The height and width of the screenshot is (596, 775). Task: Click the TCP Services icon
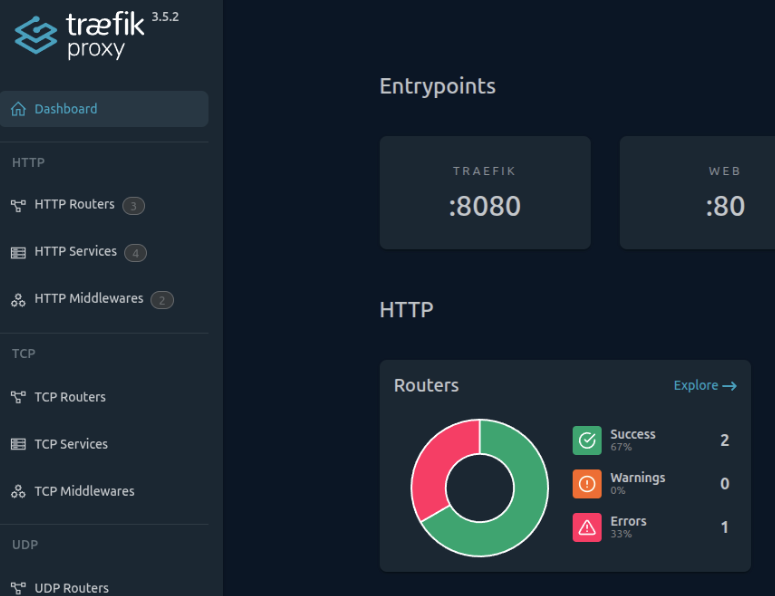point(18,444)
